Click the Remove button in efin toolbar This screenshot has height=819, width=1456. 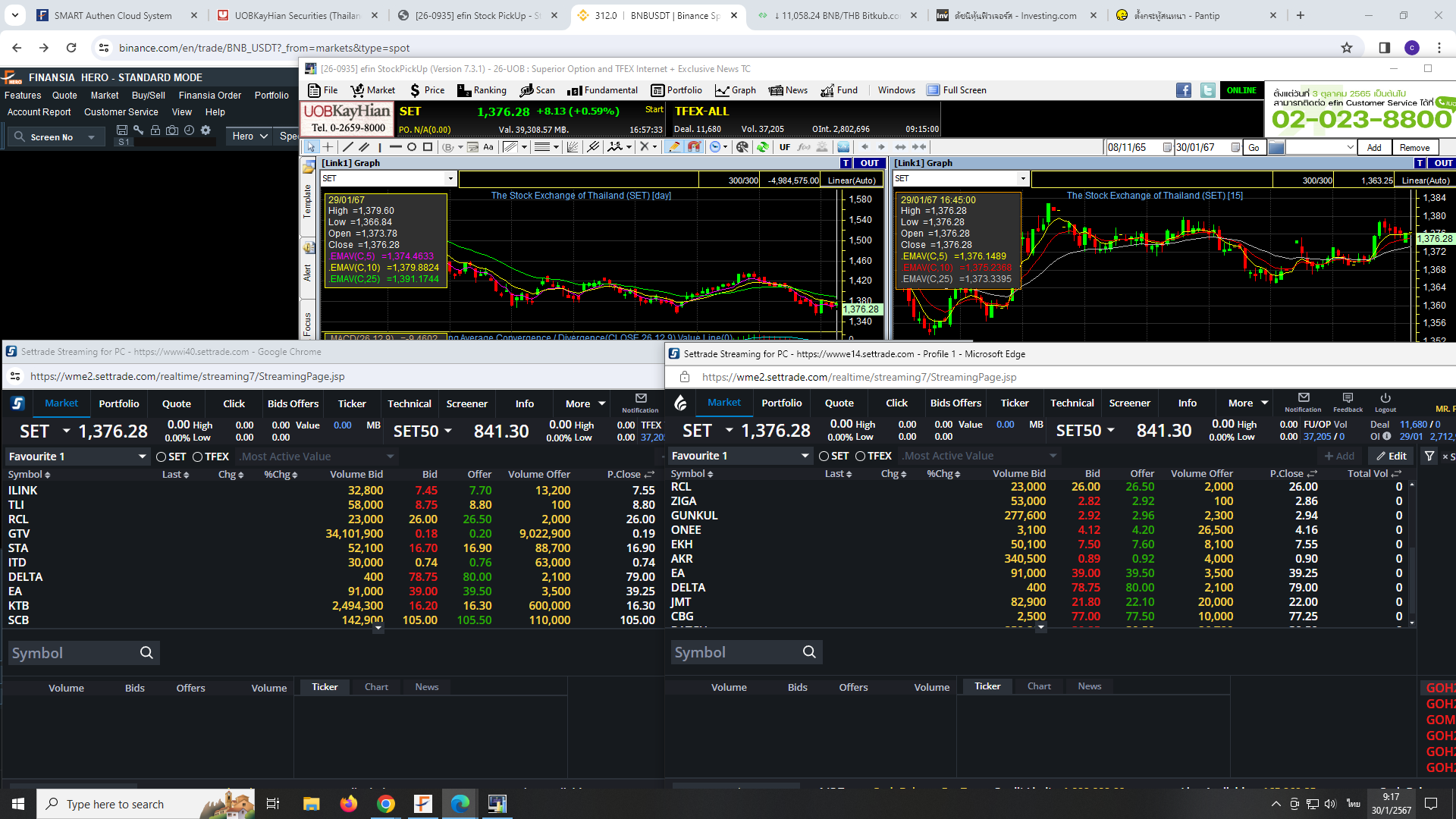tap(1414, 148)
